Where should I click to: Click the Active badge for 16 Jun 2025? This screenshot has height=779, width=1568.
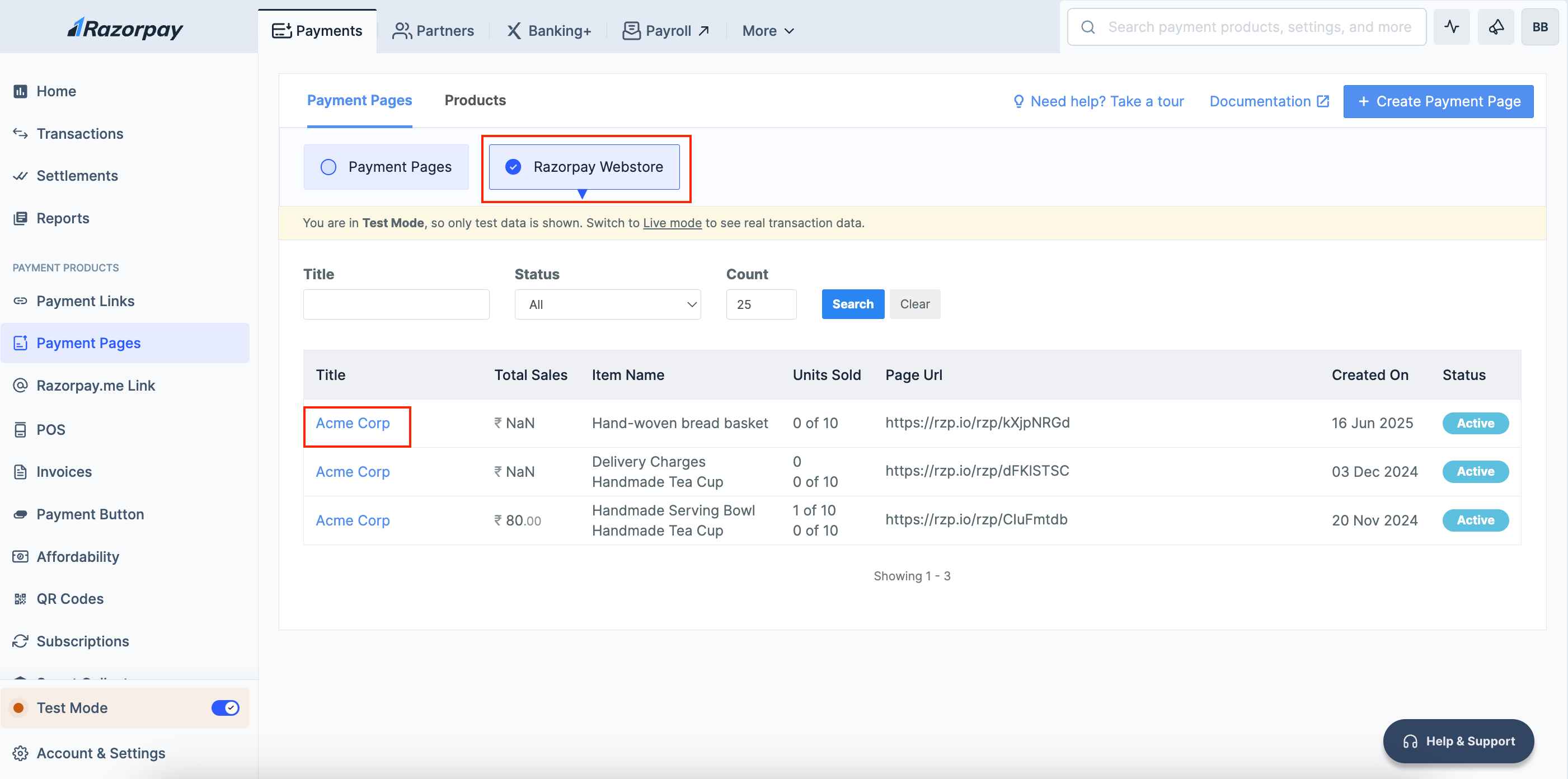tap(1475, 423)
